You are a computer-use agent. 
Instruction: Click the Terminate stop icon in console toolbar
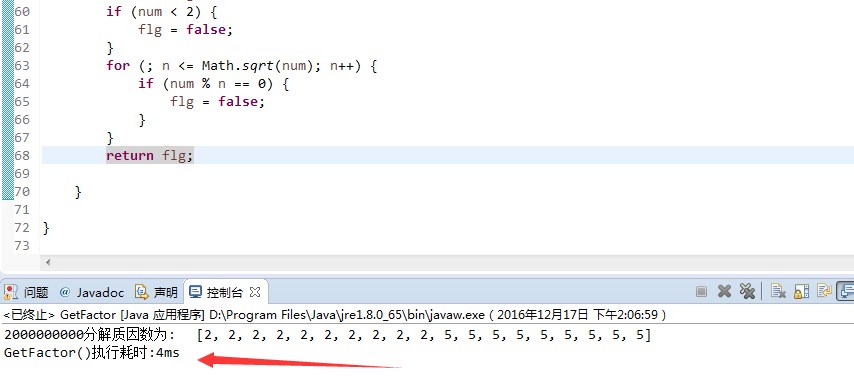[702, 292]
